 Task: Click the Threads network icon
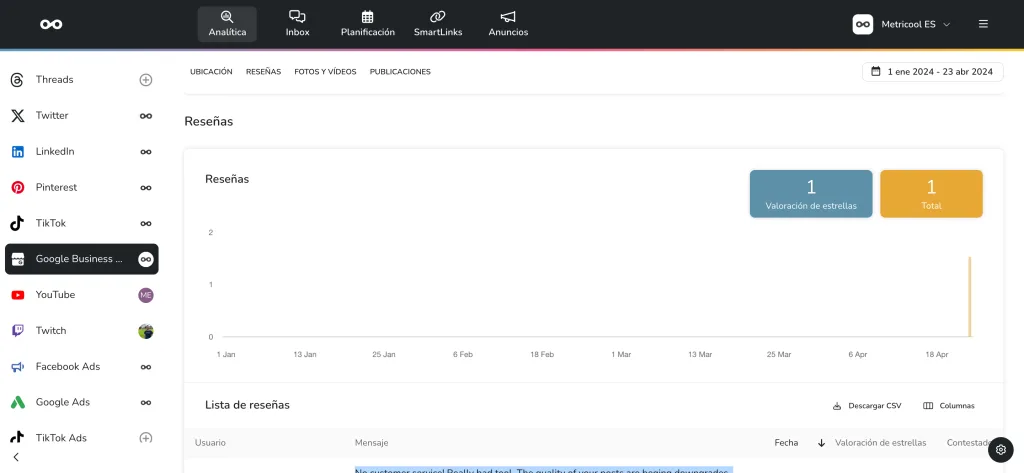coord(18,80)
